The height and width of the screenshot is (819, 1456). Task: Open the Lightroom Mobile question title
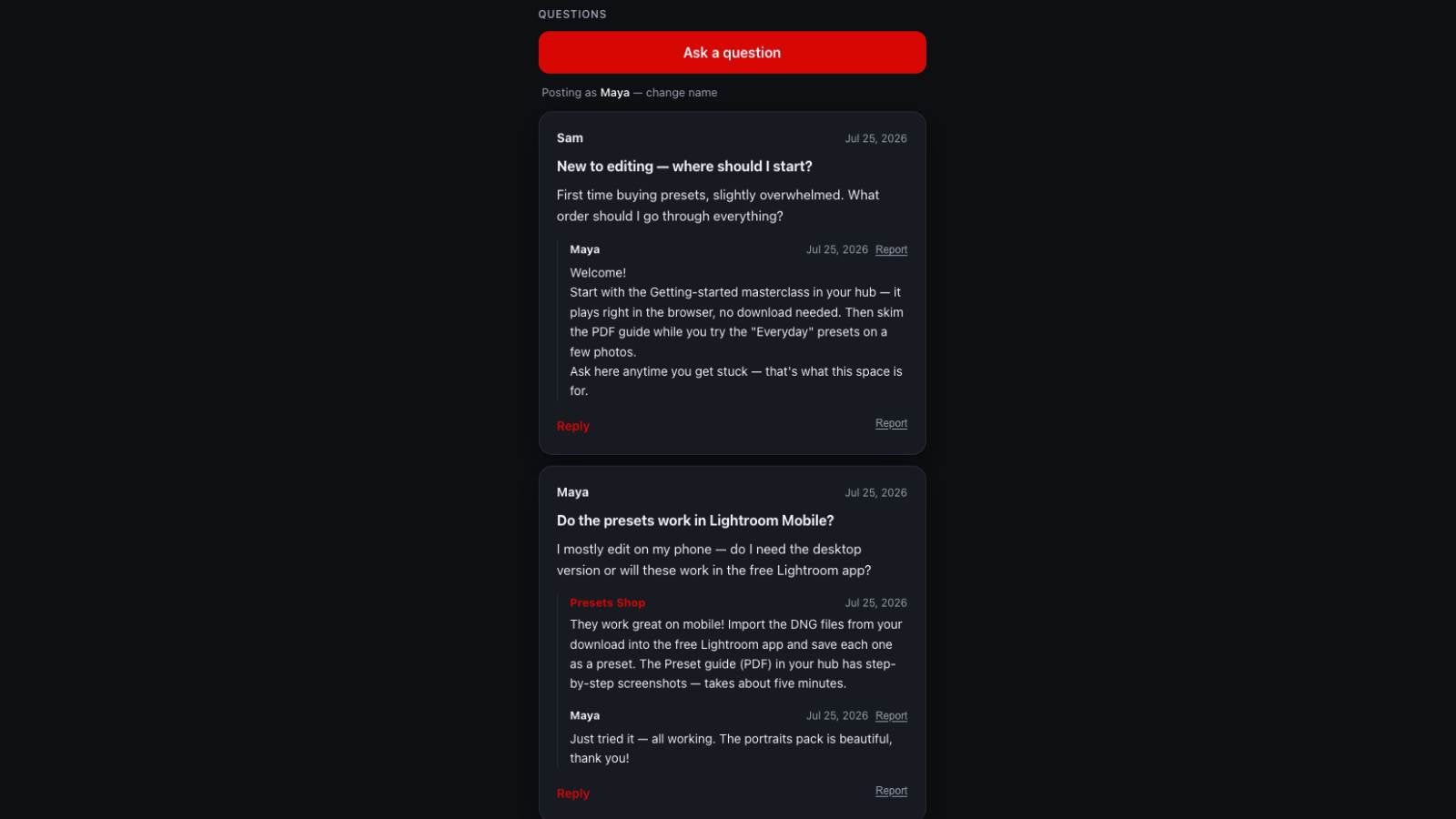pos(695,521)
